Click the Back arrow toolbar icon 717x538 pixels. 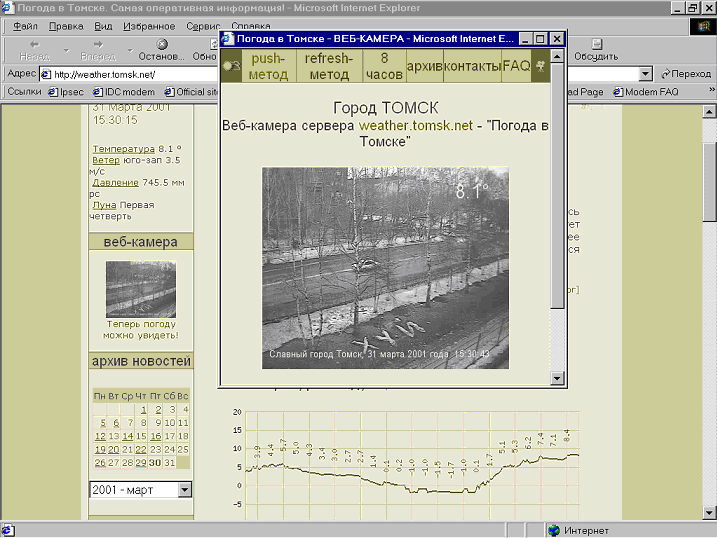tap(34, 44)
